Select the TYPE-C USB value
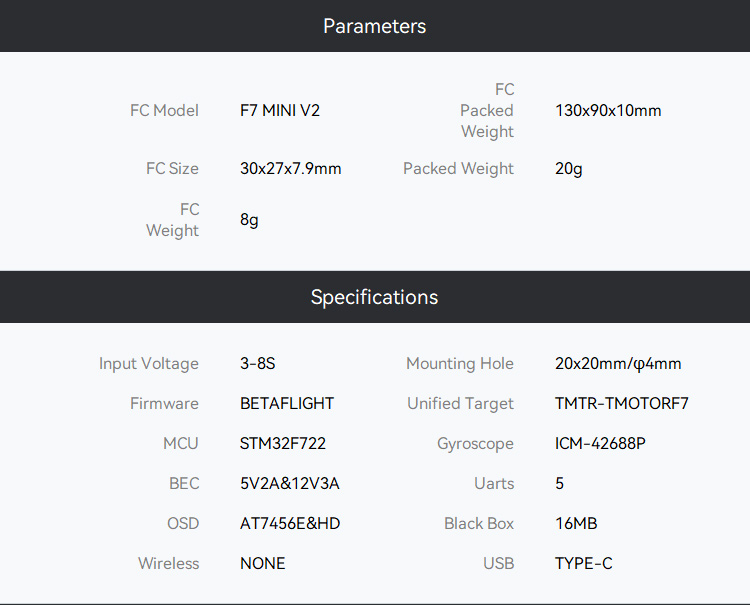This screenshot has width=750, height=605. tap(584, 563)
